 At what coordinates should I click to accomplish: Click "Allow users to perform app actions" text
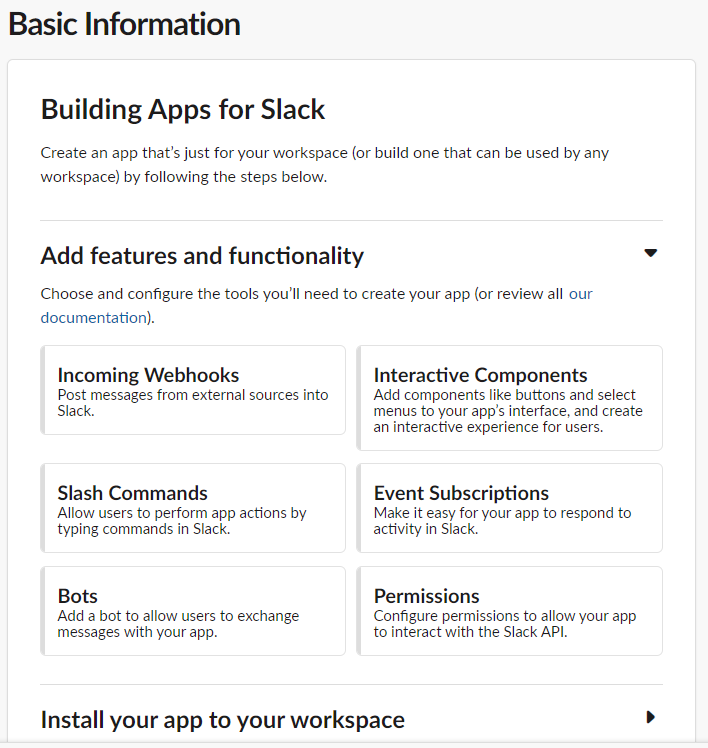(x=182, y=520)
